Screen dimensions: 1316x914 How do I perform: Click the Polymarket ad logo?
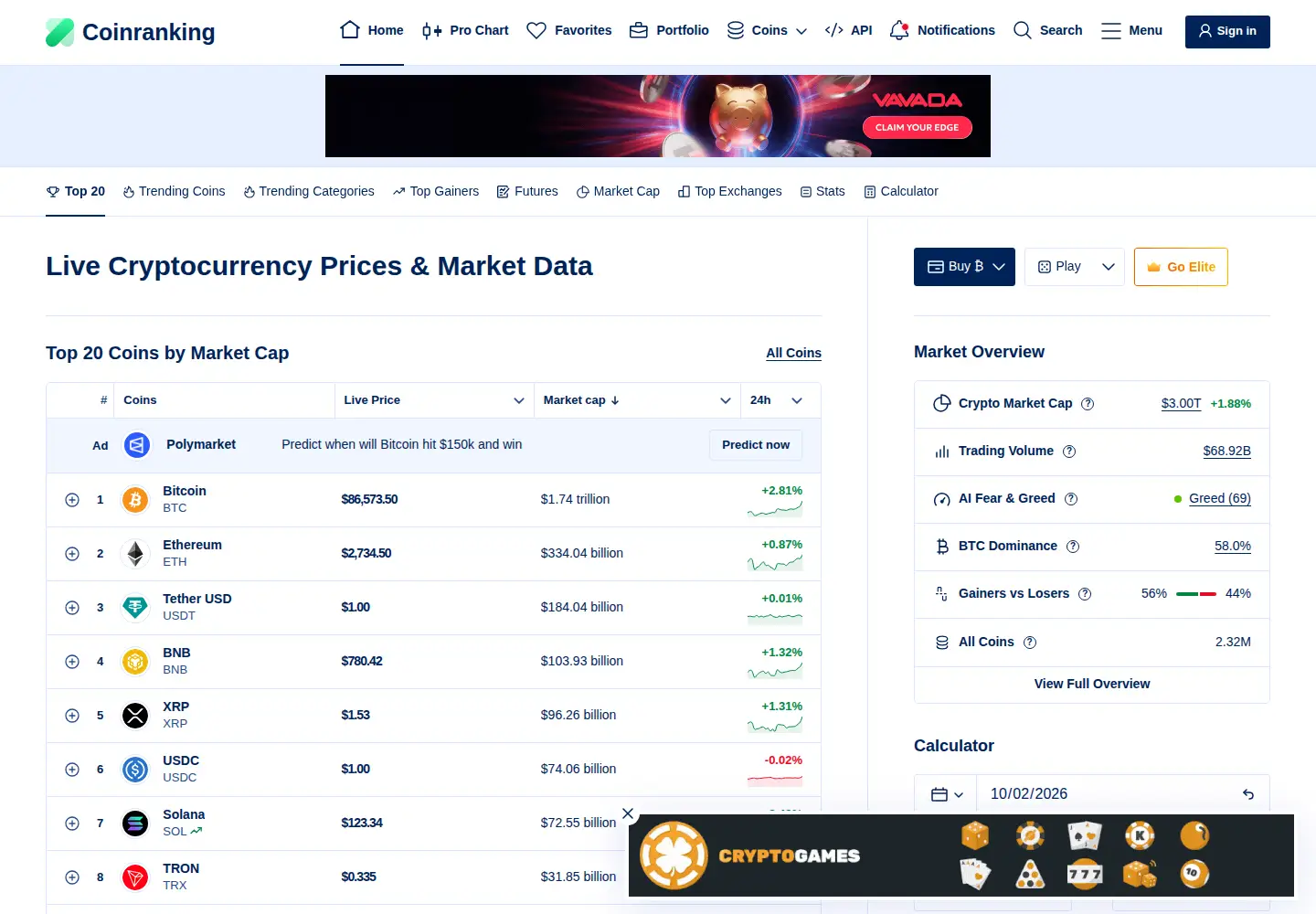(137, 445)
